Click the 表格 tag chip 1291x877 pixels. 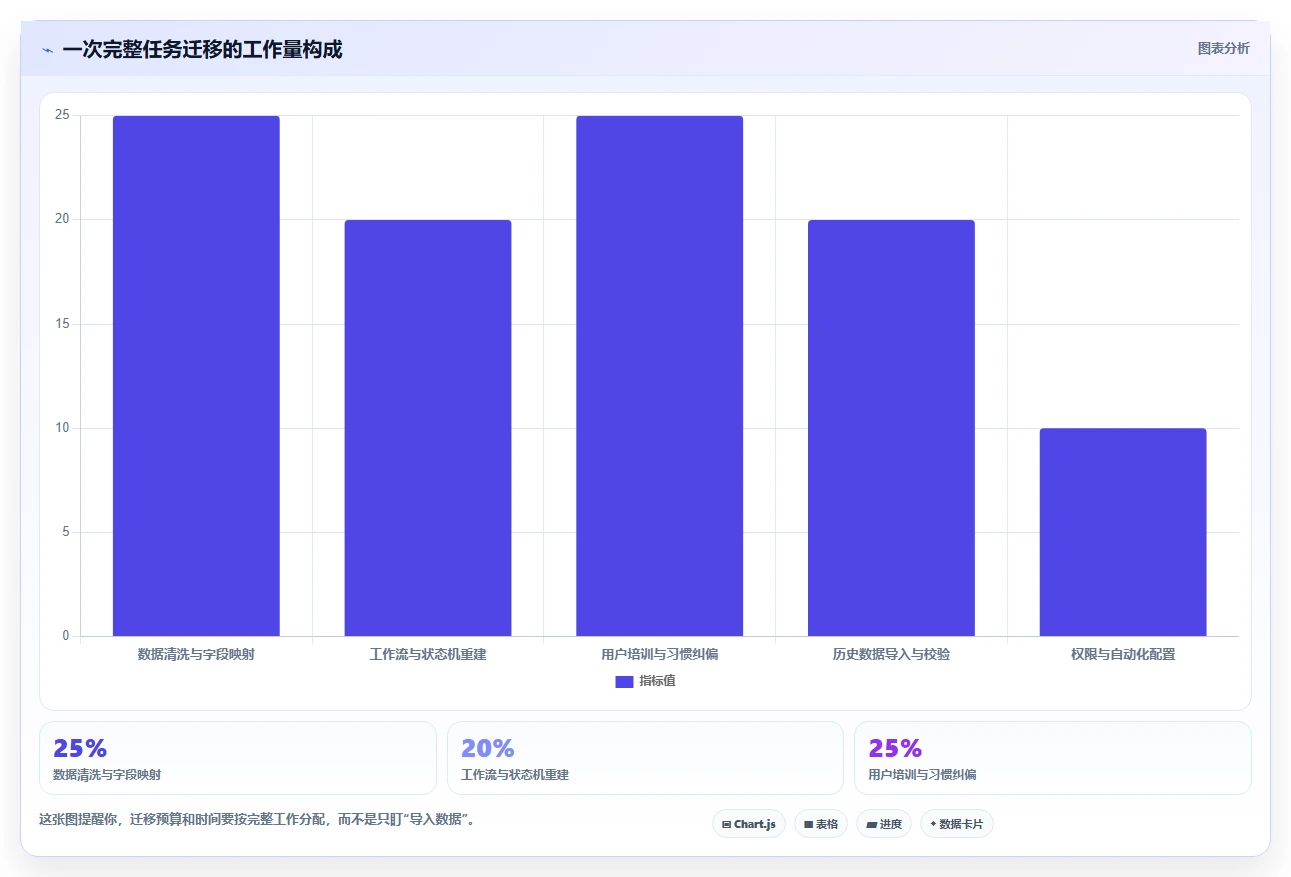[x=821, y=824]
